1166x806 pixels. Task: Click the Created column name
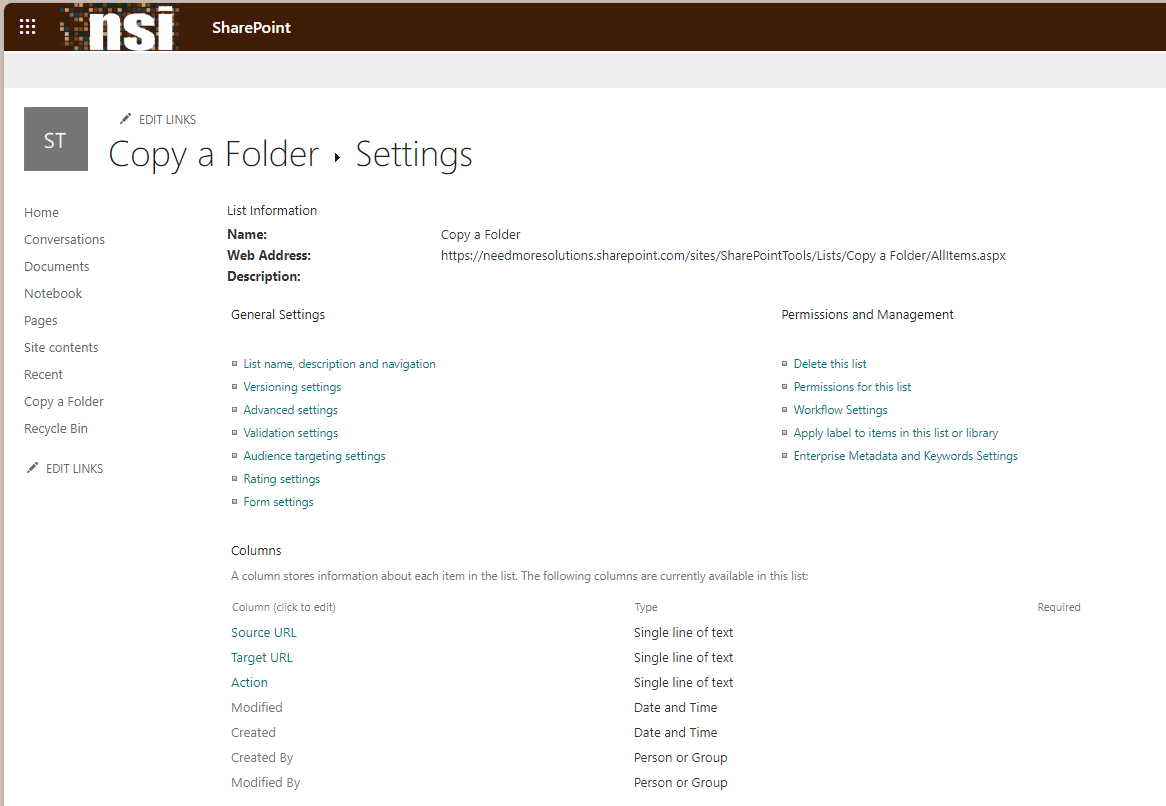(253, 732)
